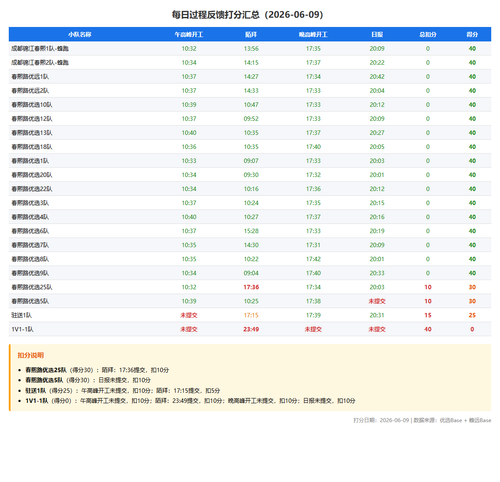Click the 总扣分 value 15
This screenshot has height=482, width=500.
pos(428,315)
